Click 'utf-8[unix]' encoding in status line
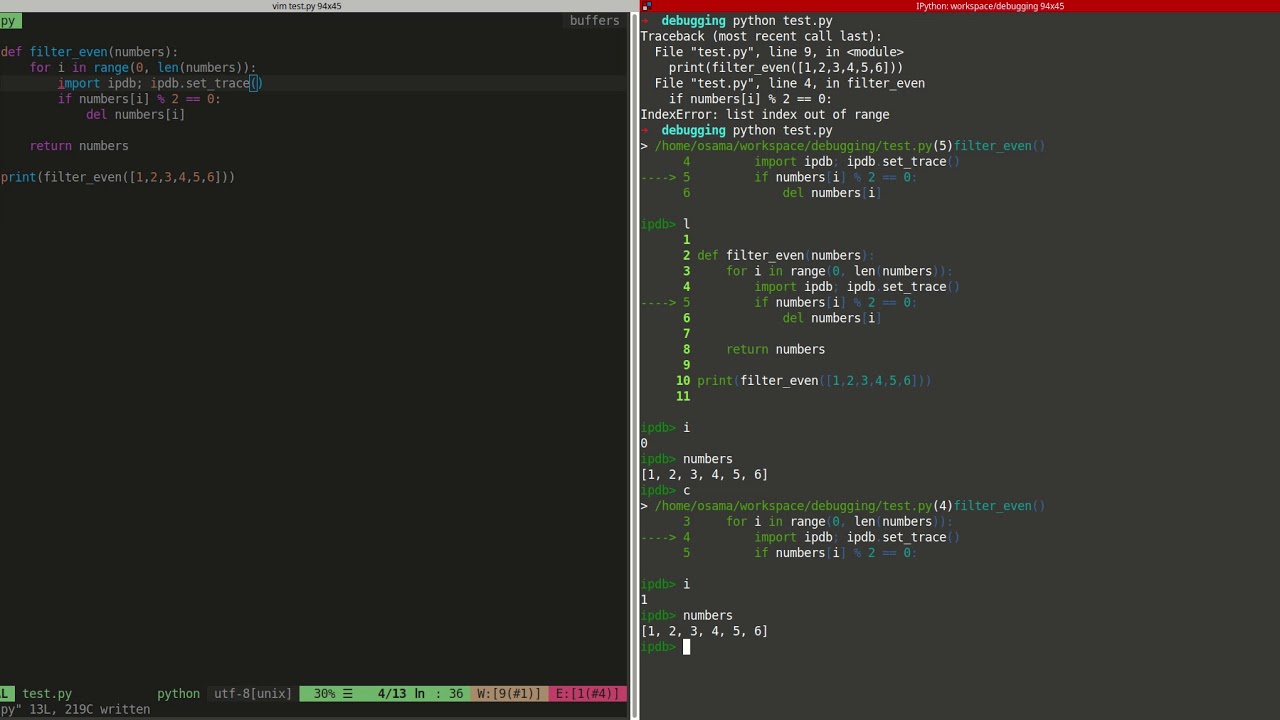Image resolution: width=1280 pixels, height=720 pixels. click(253, 693)
